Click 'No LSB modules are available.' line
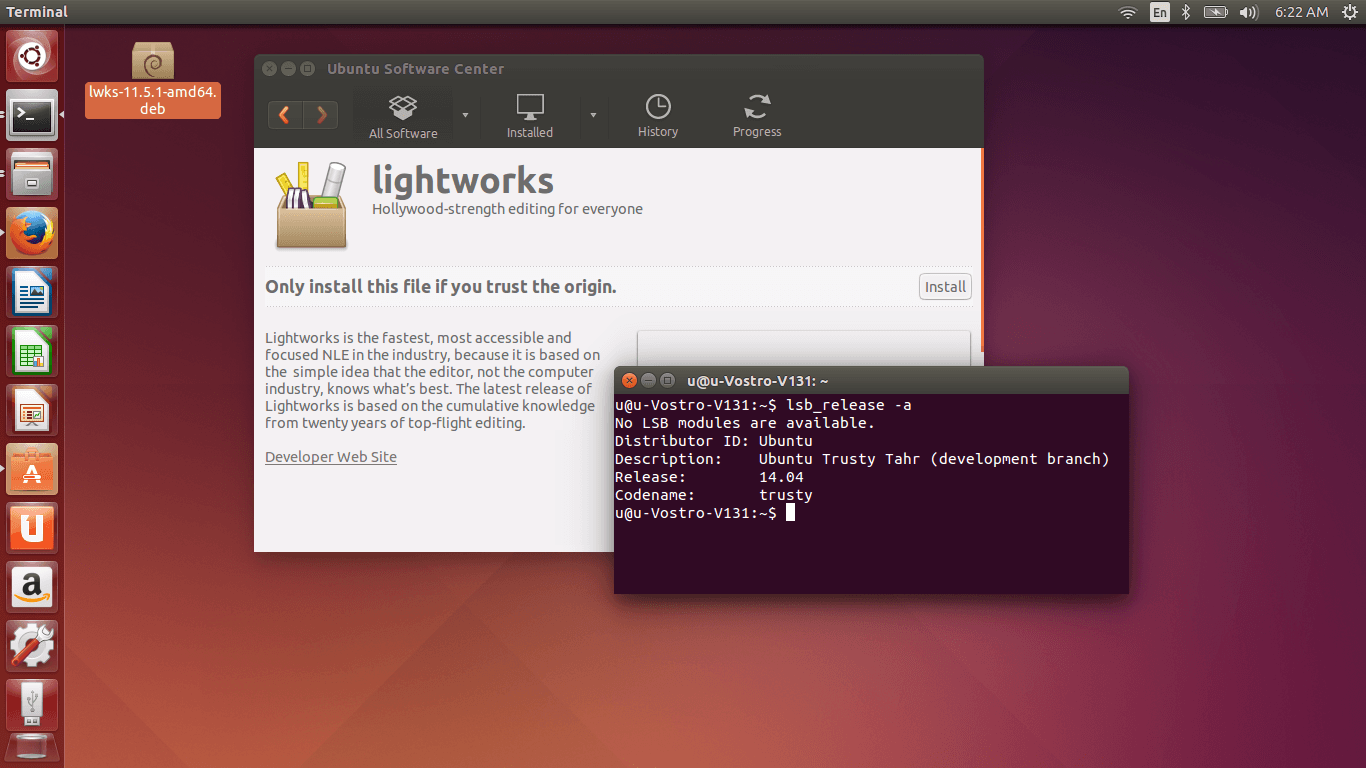The image size is (1366, 768). [x=745, y=423]
